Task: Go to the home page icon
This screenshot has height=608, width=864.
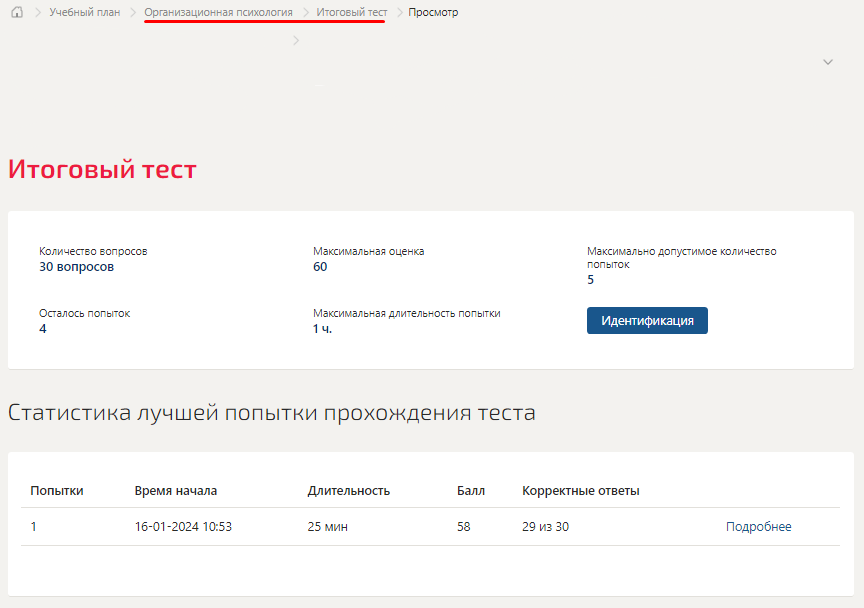Action: pyautogui.click(x=17, y=12)
